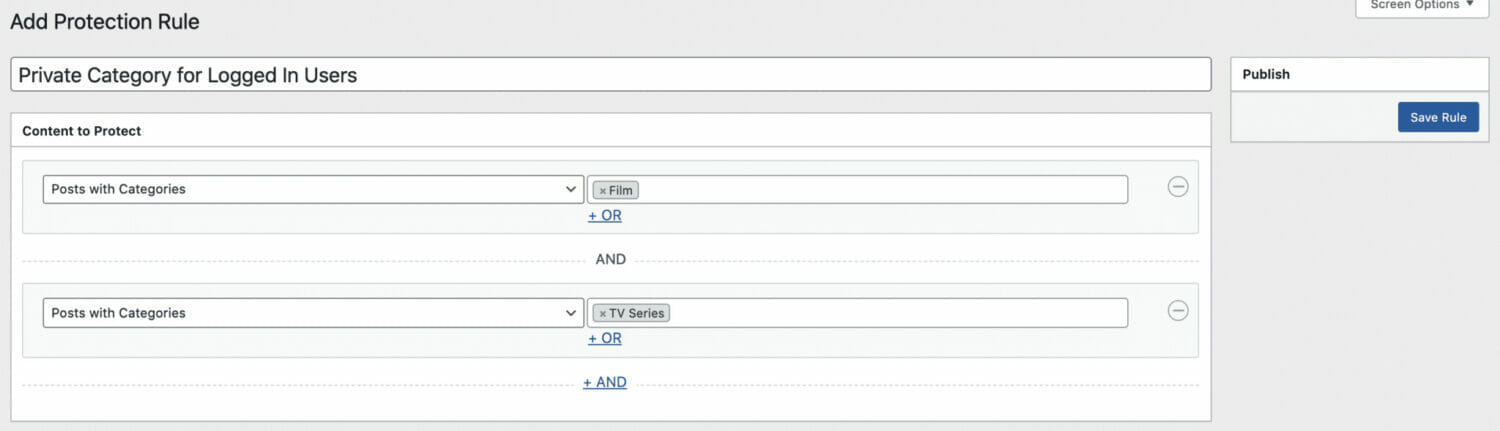Open the first Posts with Categories dropdown
This screenshot has width=1500, height=431.
coord(313,189)
